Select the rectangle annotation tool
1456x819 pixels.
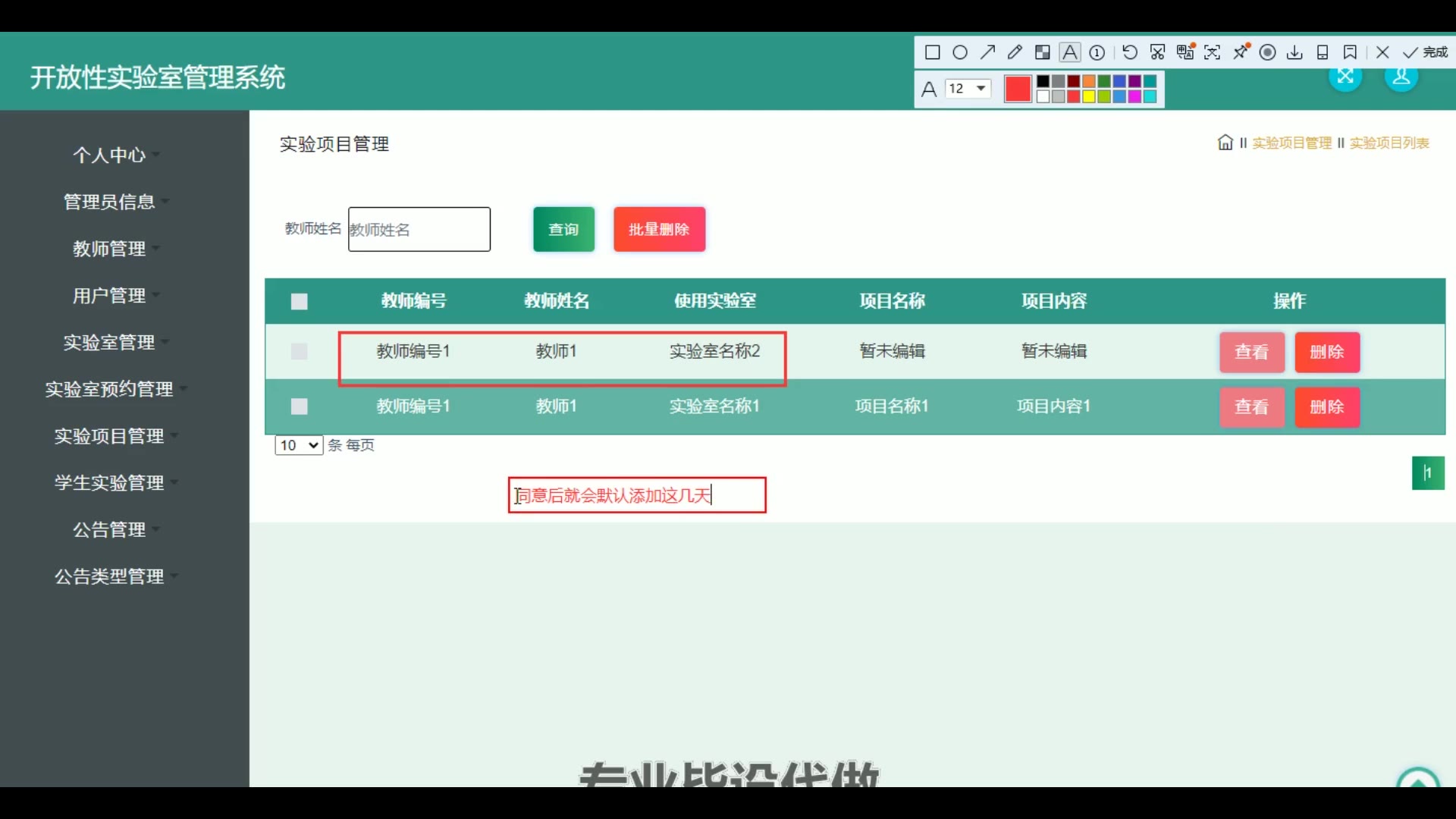pyautogui.click(x=933, y=52)
